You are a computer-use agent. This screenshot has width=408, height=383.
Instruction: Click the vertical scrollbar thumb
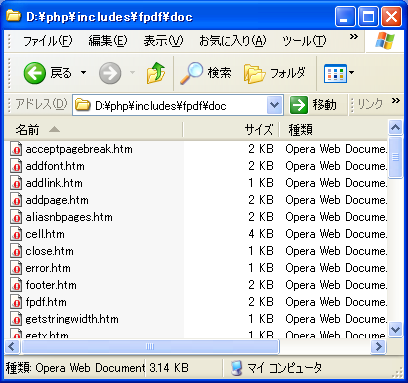(396, 157)
